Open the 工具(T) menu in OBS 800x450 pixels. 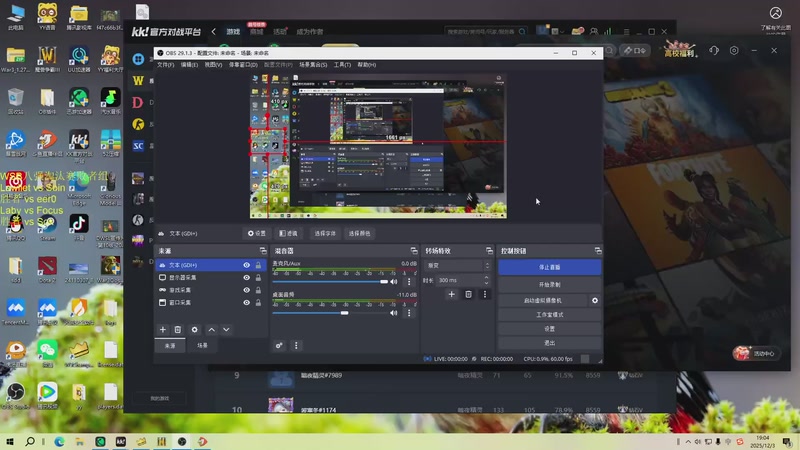(342, 65)
